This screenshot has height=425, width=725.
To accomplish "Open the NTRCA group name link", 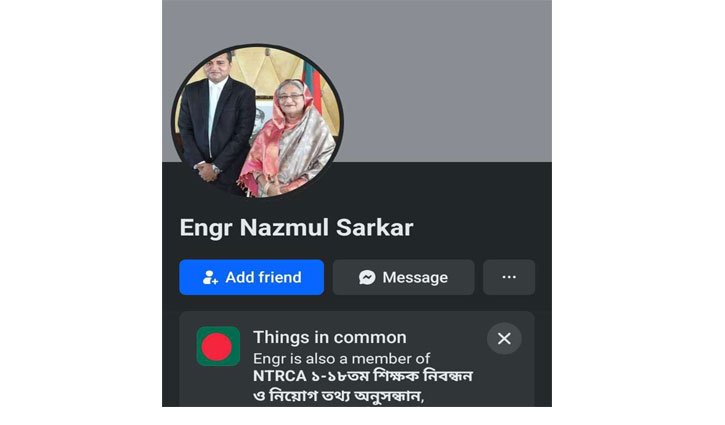I will point(362,386).
